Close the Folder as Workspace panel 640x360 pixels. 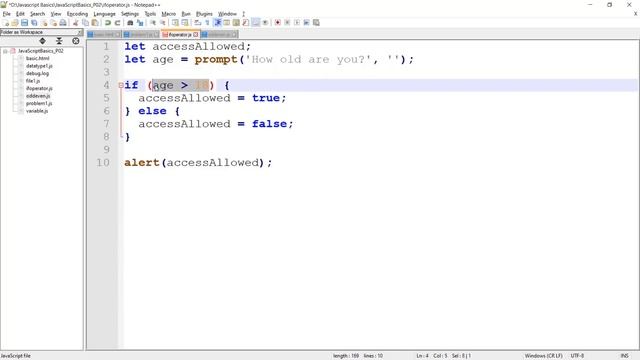coord(80,32)
